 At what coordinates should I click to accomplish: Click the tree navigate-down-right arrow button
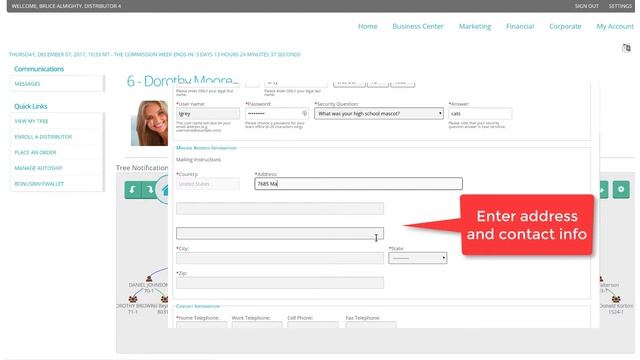(149, 190)
